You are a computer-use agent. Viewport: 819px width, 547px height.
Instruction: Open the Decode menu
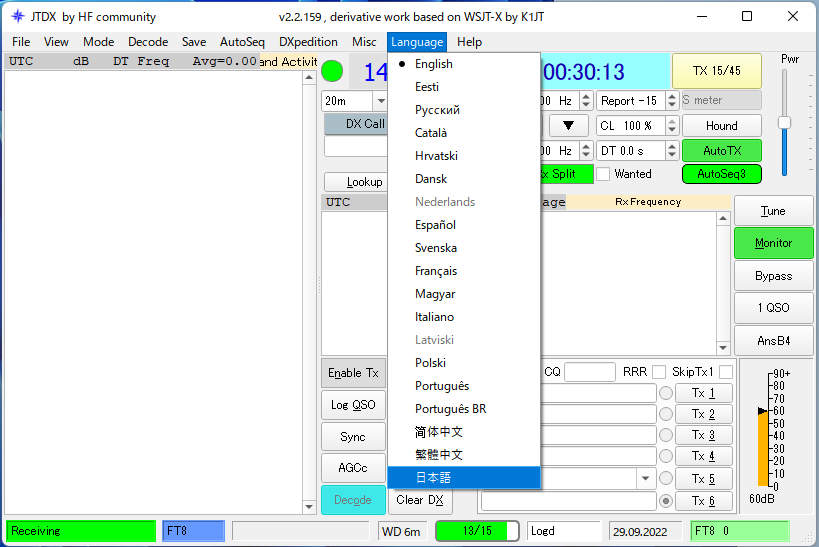148,42
